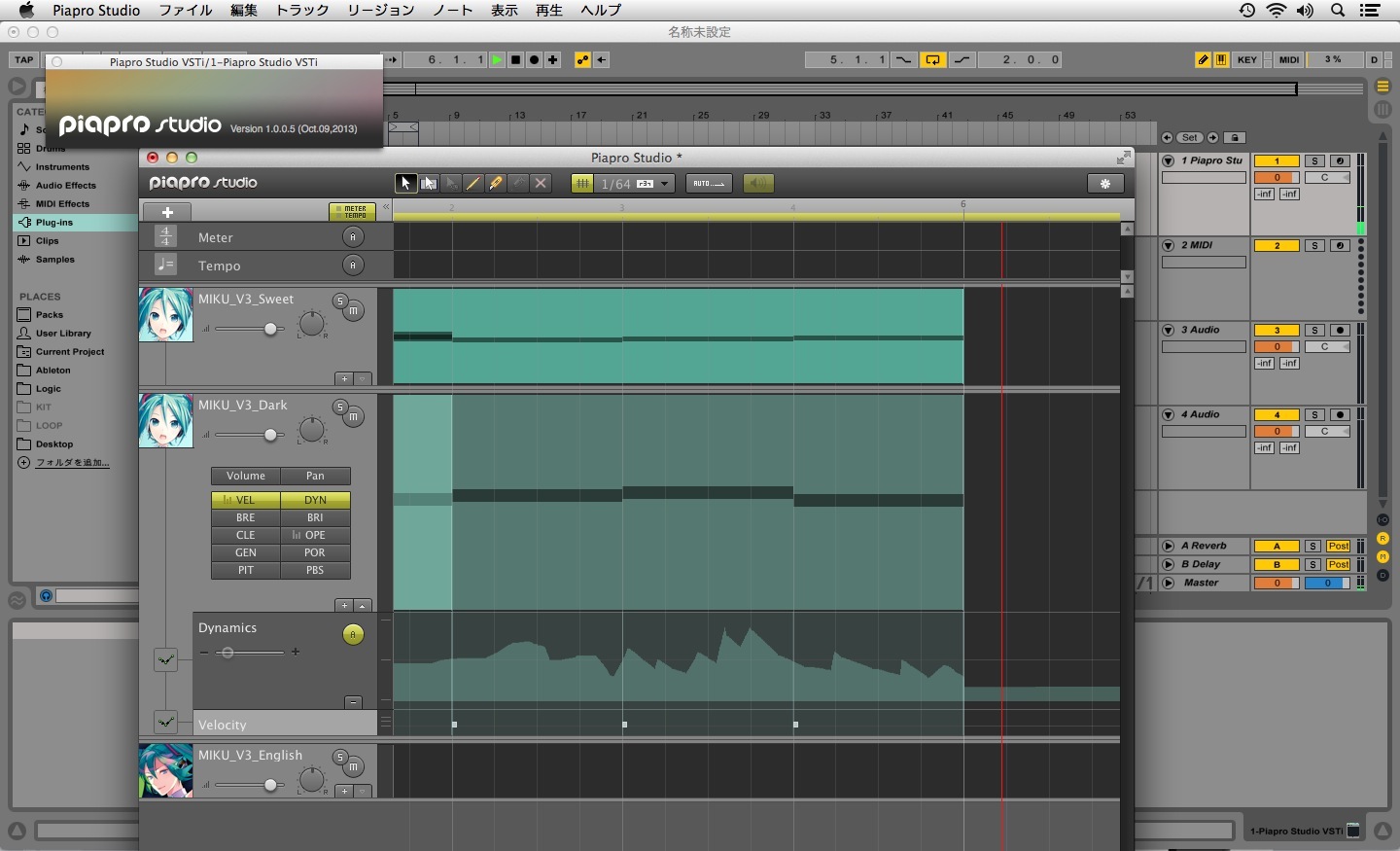Open Piapro Studio settings gear

point(1105,183)
